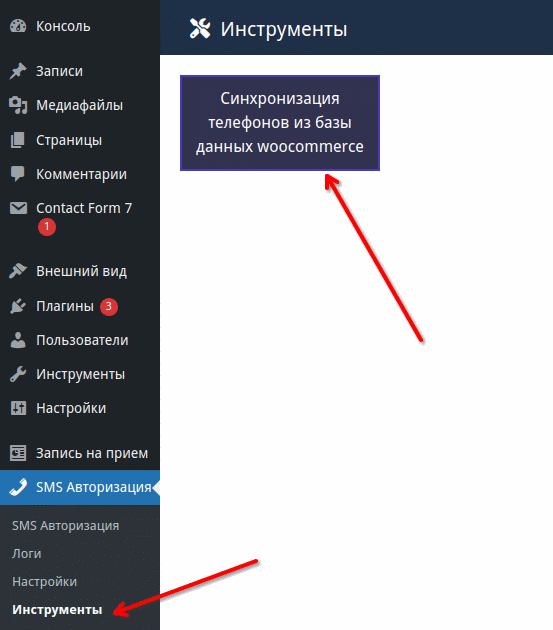
Task: Click the Консоль dashboard gauge icon
Action: [x=18, y=26]
